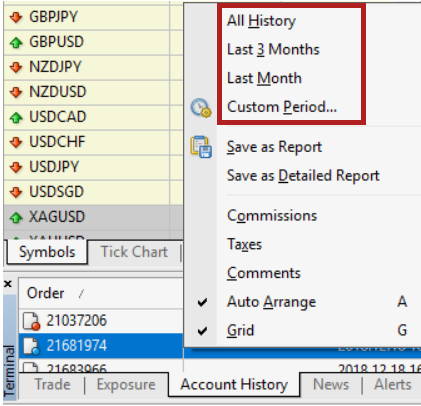
Task: Open the Exposure tab
Action: point(126,385)
